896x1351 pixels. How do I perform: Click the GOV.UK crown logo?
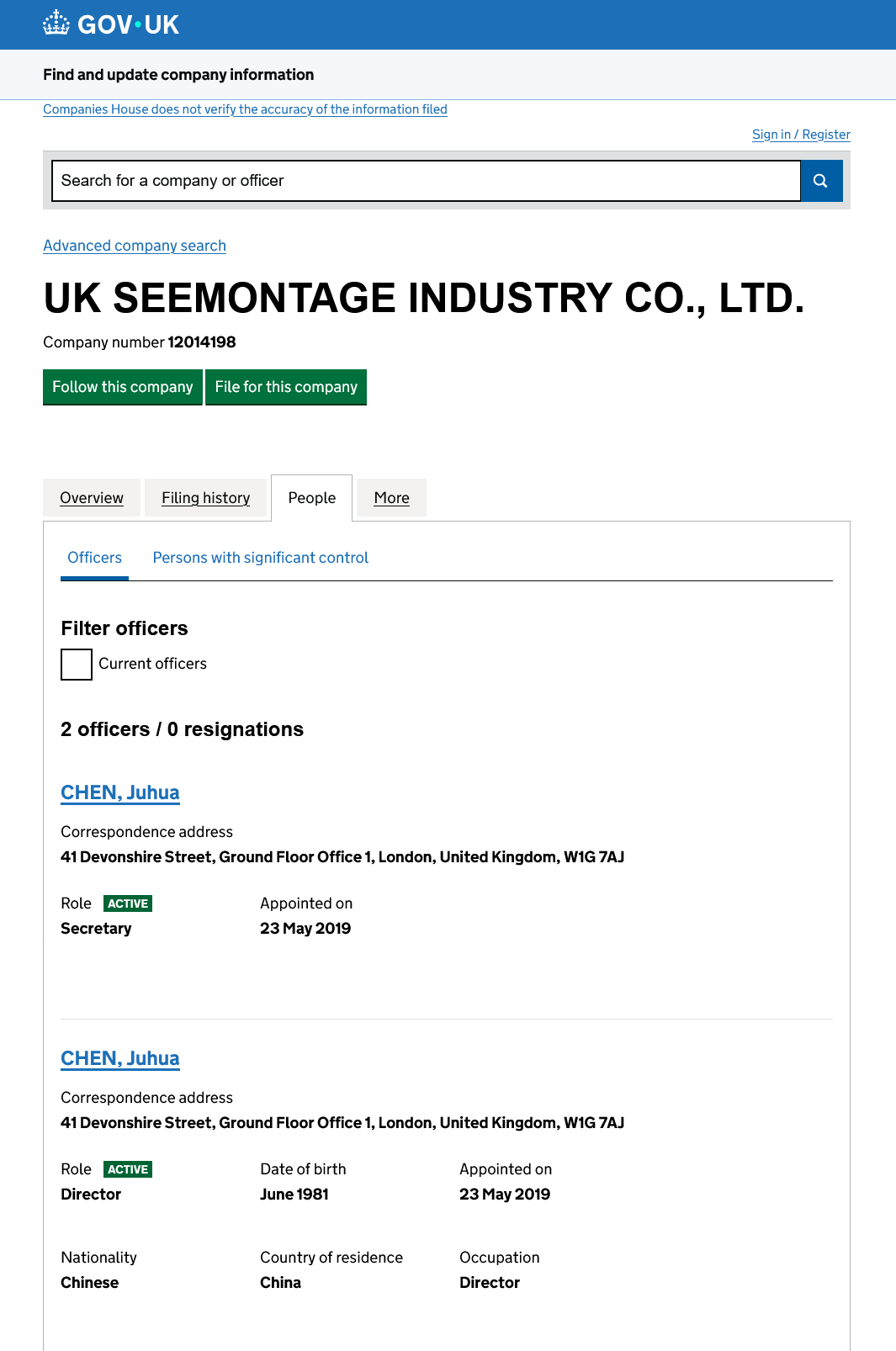[x=56, y=24]
